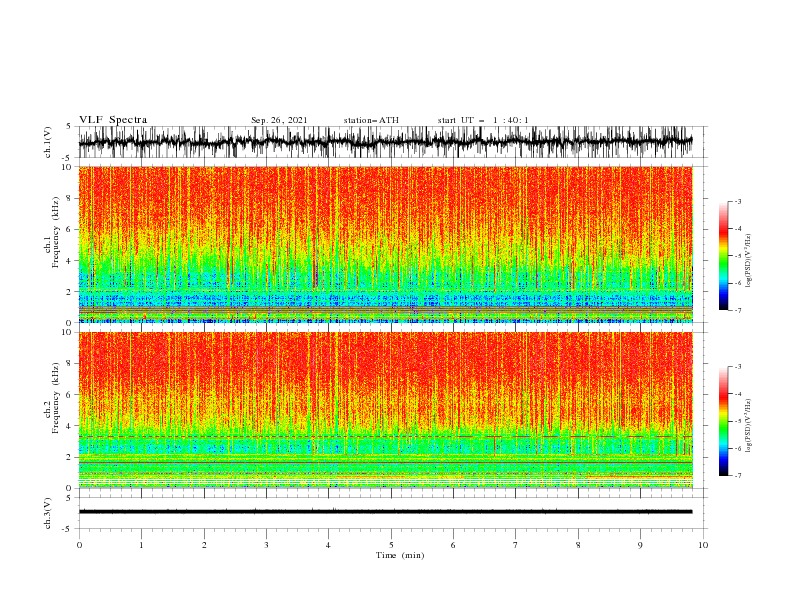
Task: Click the time axis tick label '9'
Action: click(640, 545)
